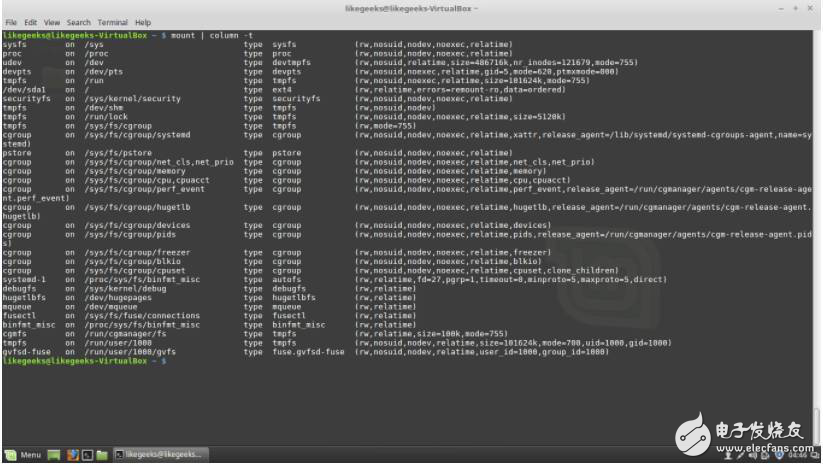823x465 pixels.
Task: Click the 'ext4' filesystem type
Action: (282, 90)
